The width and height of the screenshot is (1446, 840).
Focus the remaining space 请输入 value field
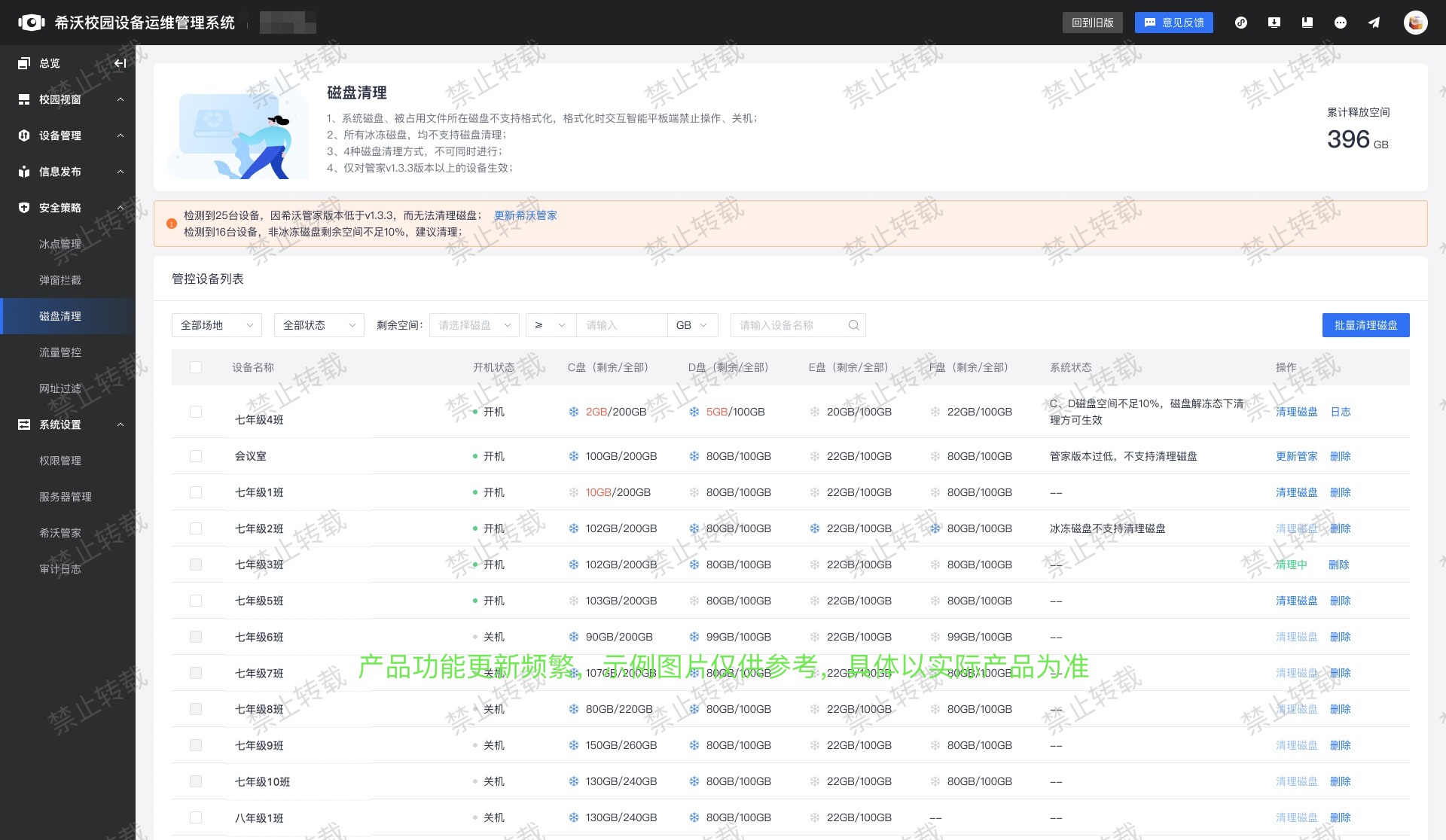(622, 325)
